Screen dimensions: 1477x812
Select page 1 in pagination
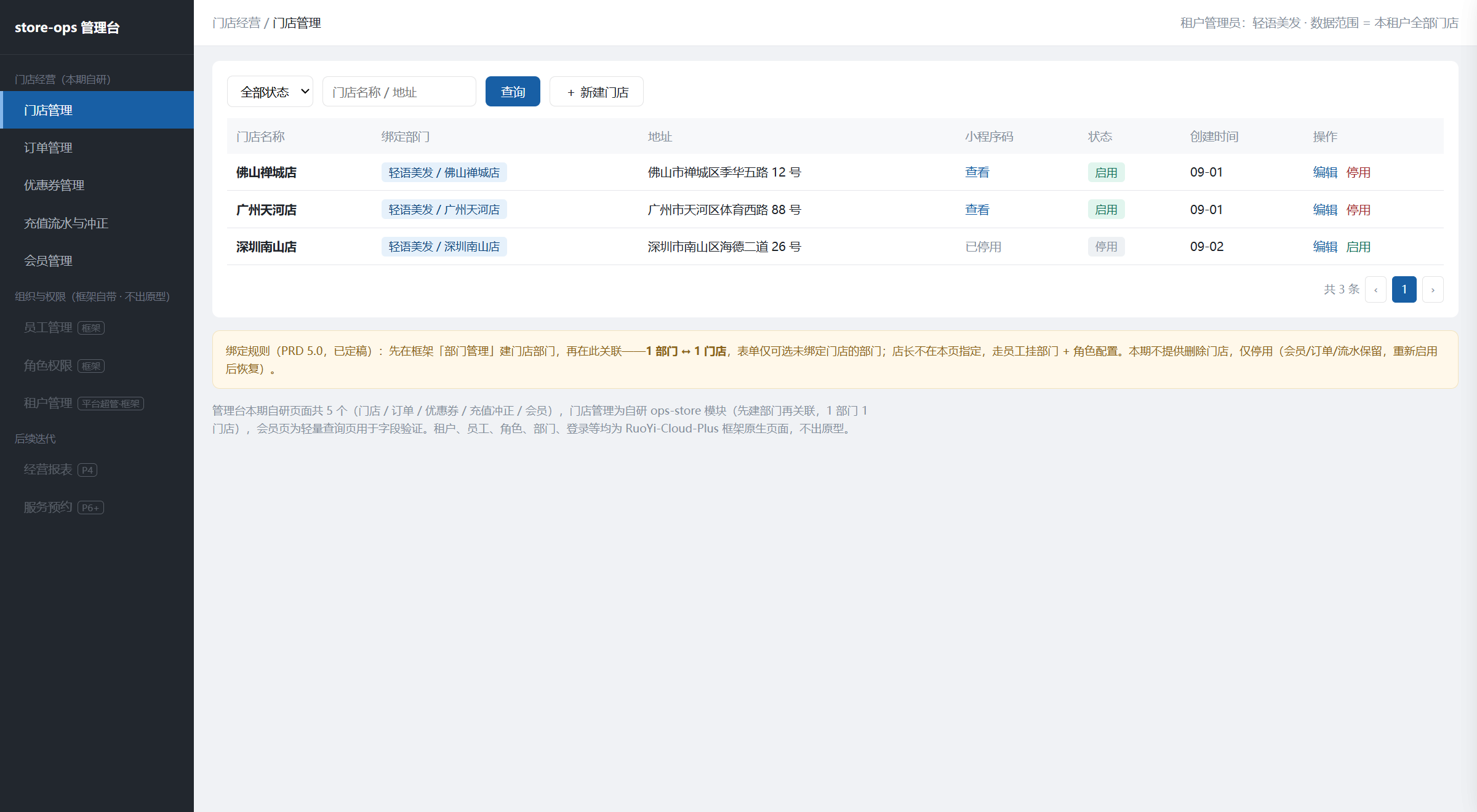pyautogui.click(x=1404, y=290)
